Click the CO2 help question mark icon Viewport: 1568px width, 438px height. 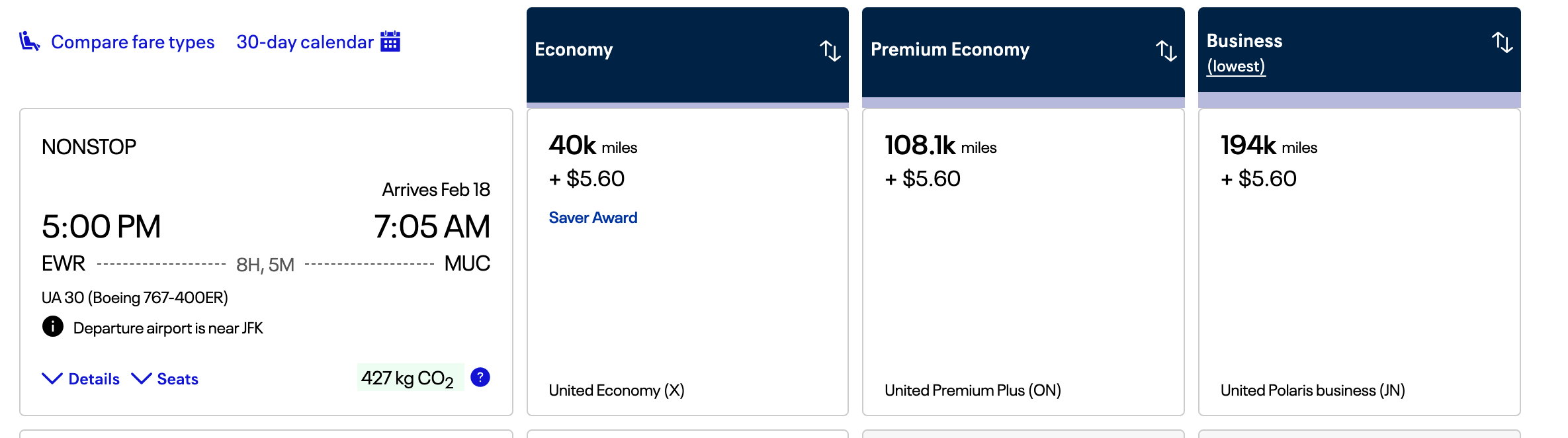point(480,377)
